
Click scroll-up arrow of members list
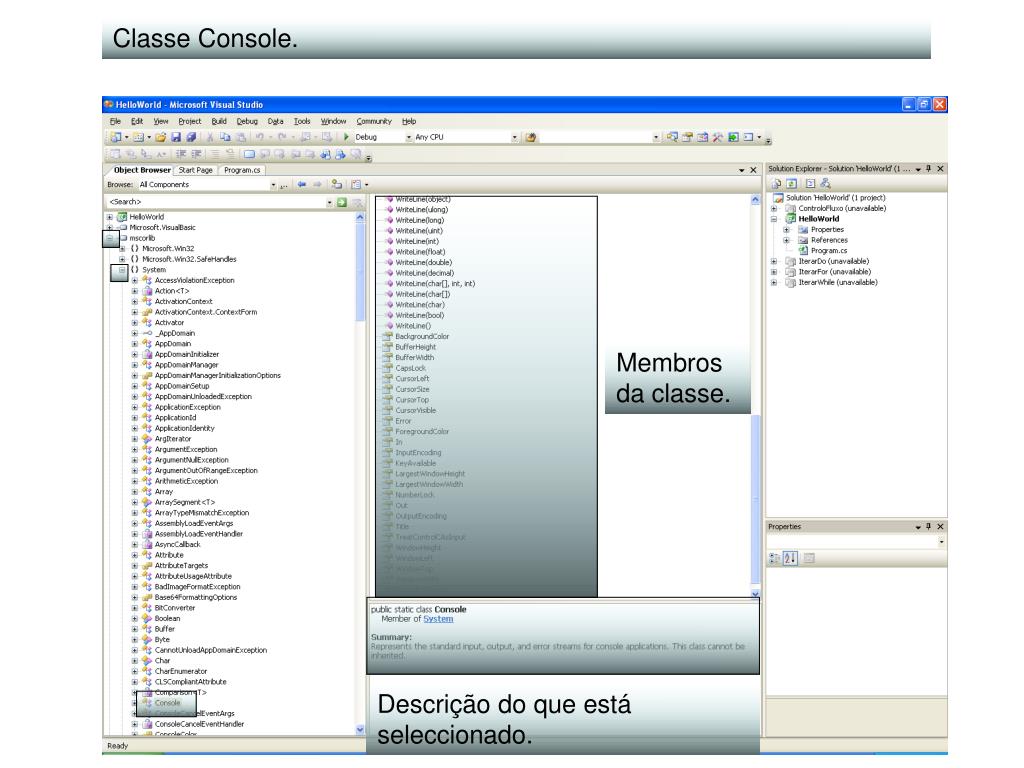[756, 200]
